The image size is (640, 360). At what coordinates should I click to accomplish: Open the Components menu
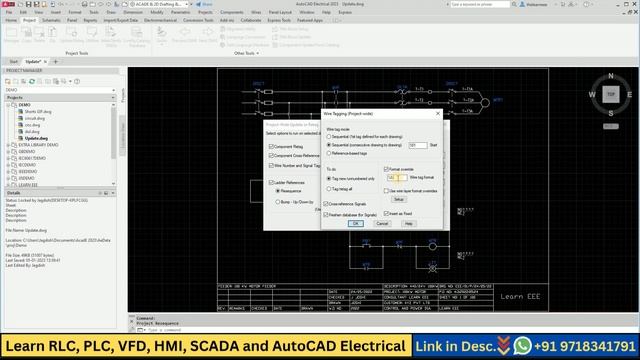[x=231, y=12]
